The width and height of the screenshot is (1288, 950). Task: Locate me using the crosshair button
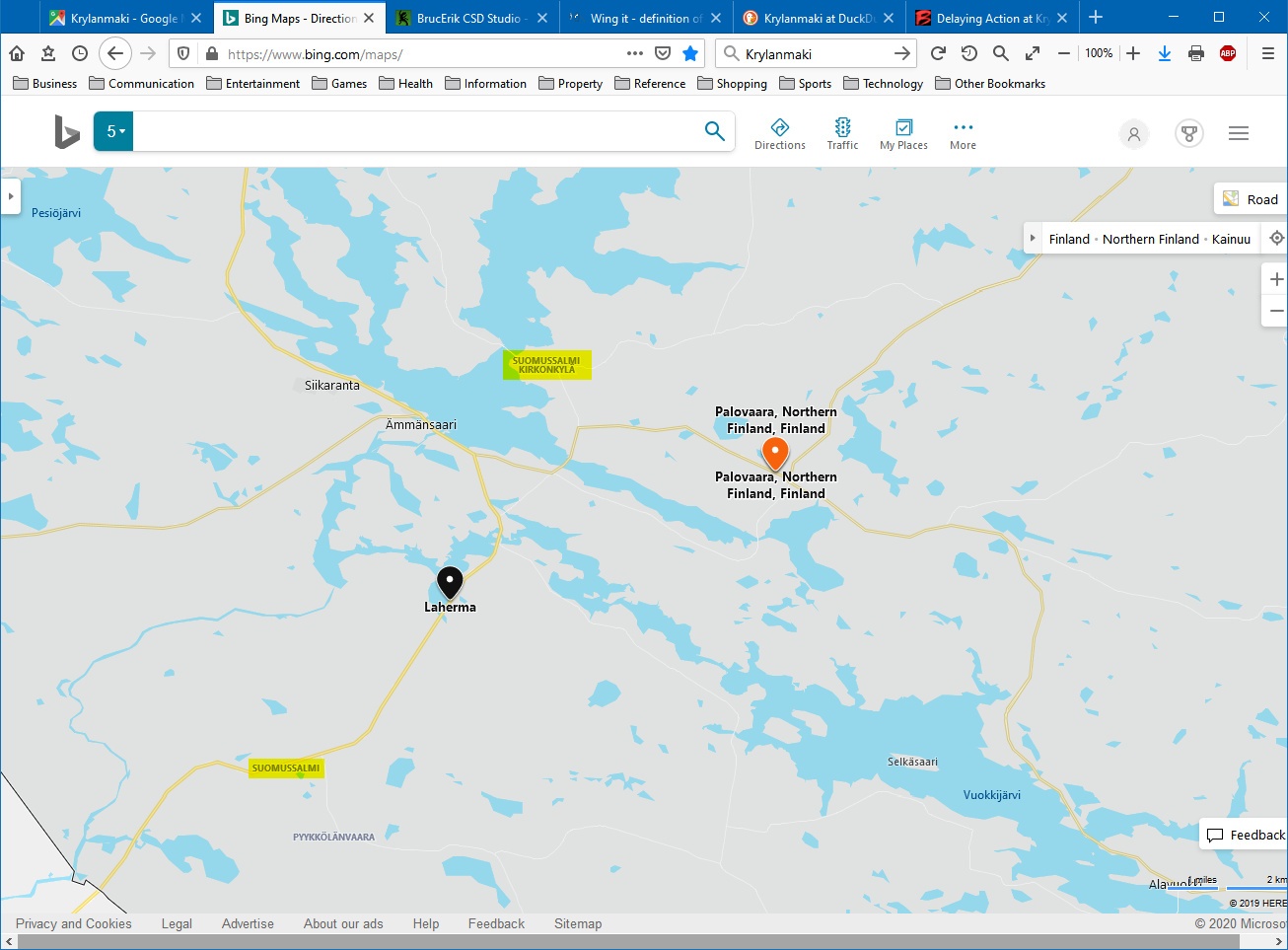pos(1276,239)
